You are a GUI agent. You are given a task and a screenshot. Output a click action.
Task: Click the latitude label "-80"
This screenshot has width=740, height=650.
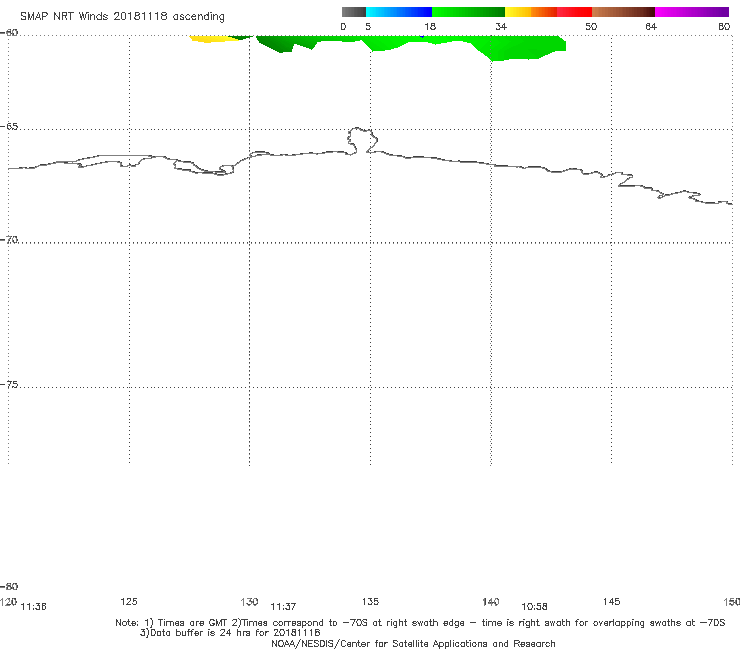click(x=9, y=587)
